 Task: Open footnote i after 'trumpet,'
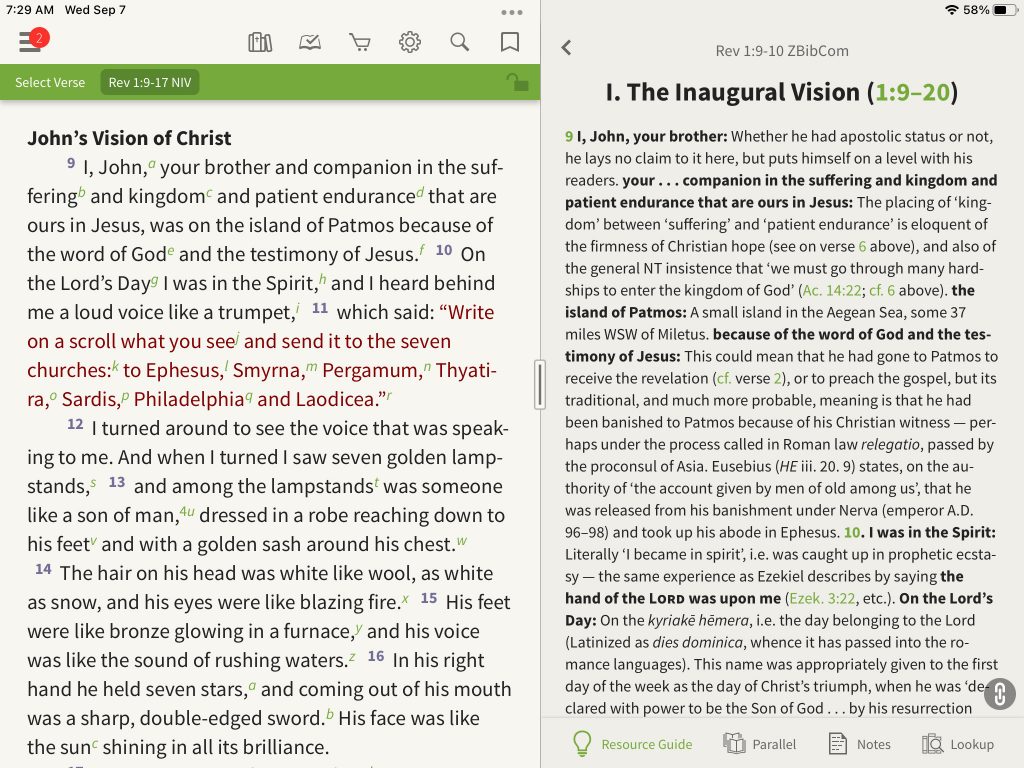tap(298, 308)
